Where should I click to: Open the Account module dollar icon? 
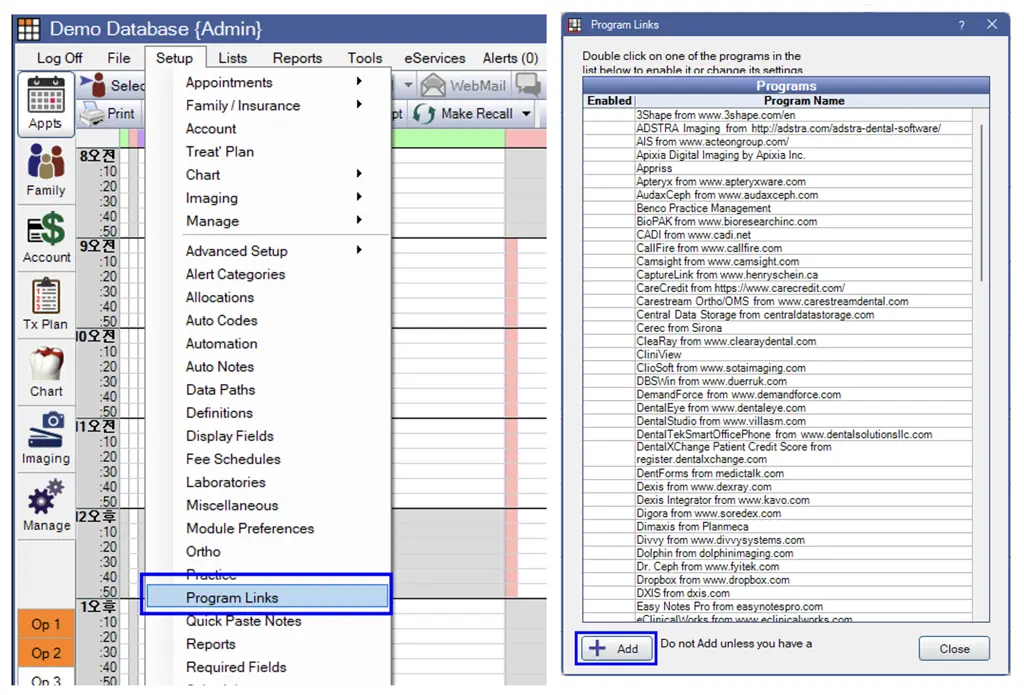pos(46,229)
